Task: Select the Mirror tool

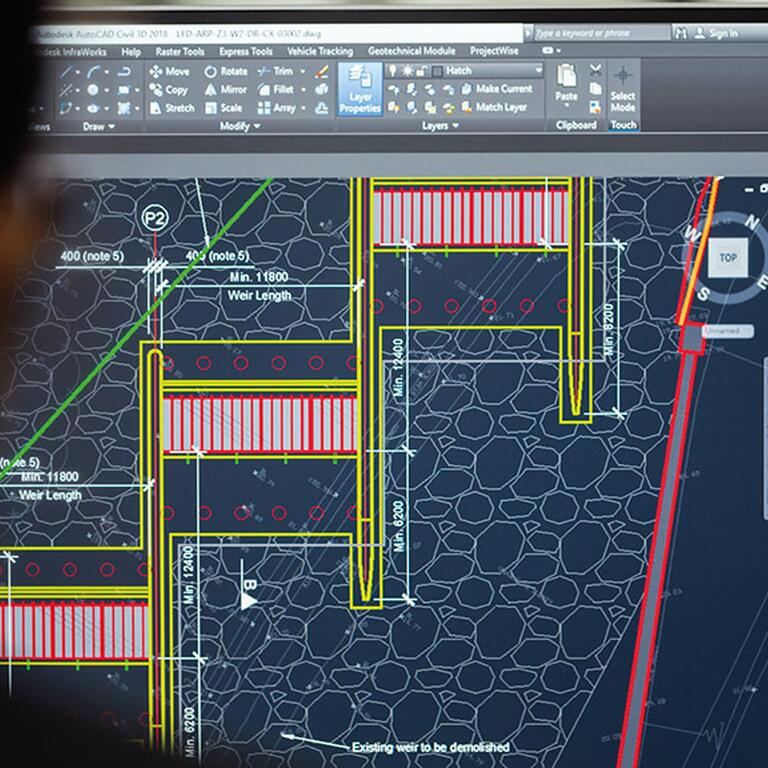Action: [226, 90]
